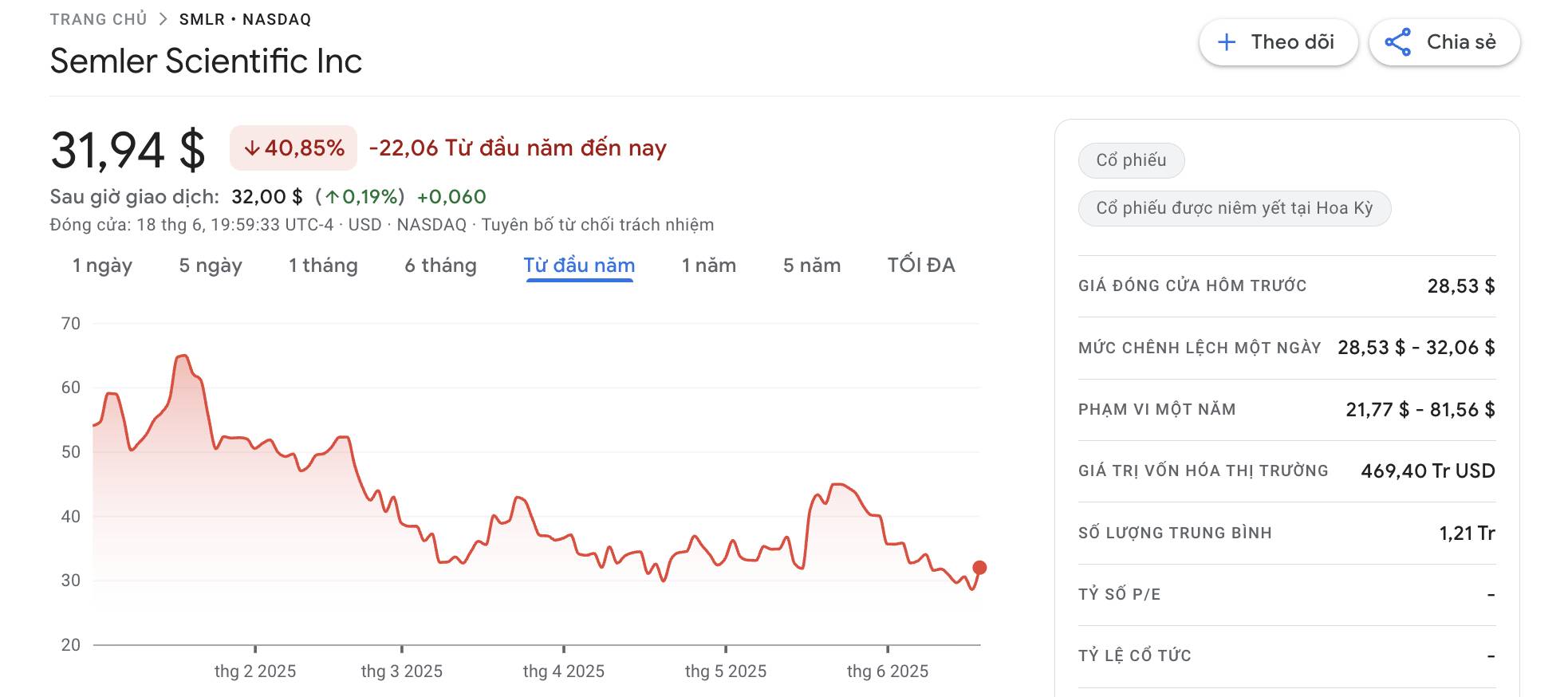Click the SMLR • NASDAQ breadcrumb
Image resolution: width=1568 pixels, height=697 pixels.
pos(245,19)
